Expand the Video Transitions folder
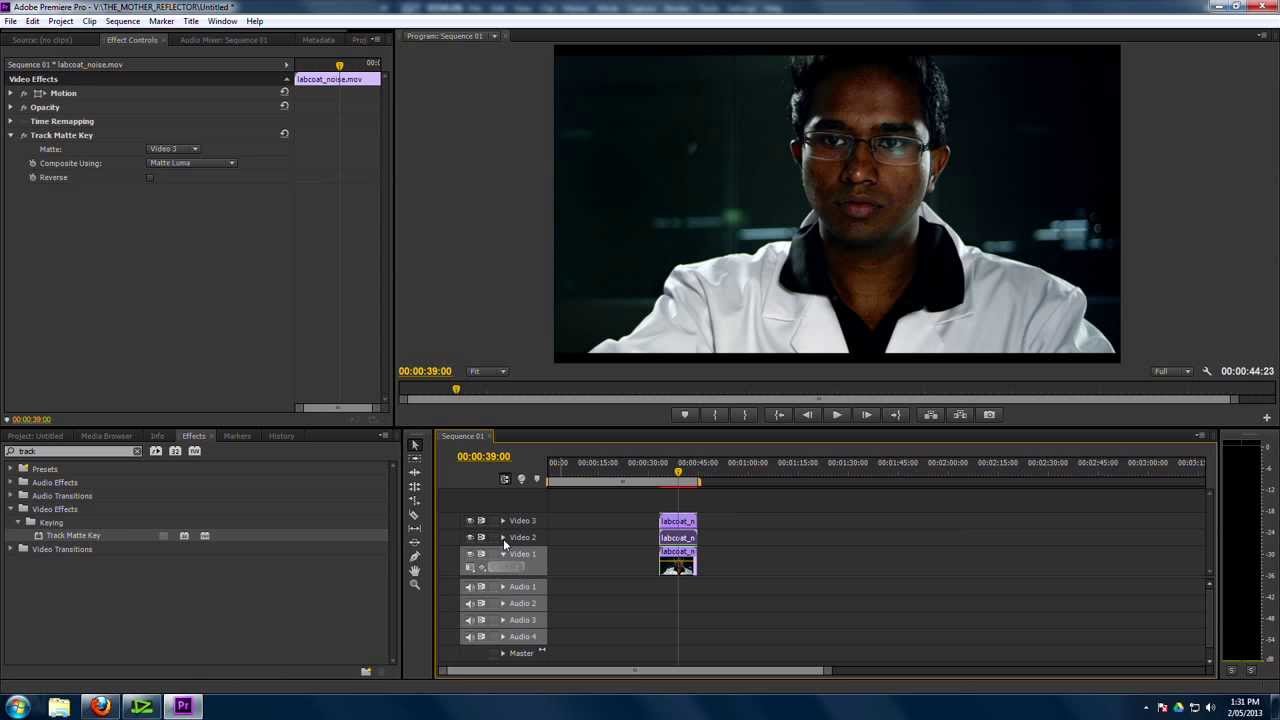Image resolution: width=1280 pixels, height=720 pixels. click(10, 549)
